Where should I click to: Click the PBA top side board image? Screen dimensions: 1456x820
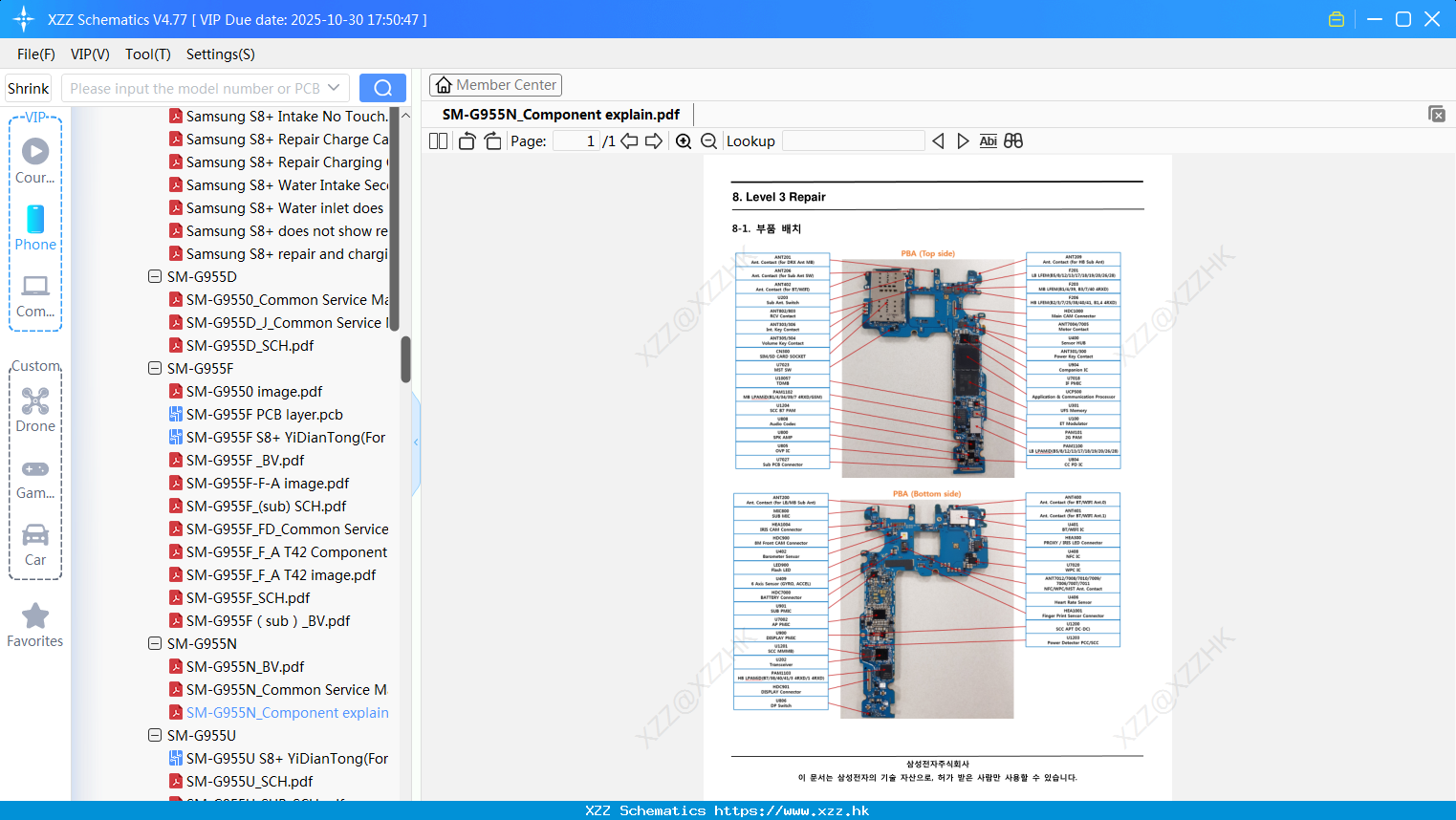[x=927, y=368]
